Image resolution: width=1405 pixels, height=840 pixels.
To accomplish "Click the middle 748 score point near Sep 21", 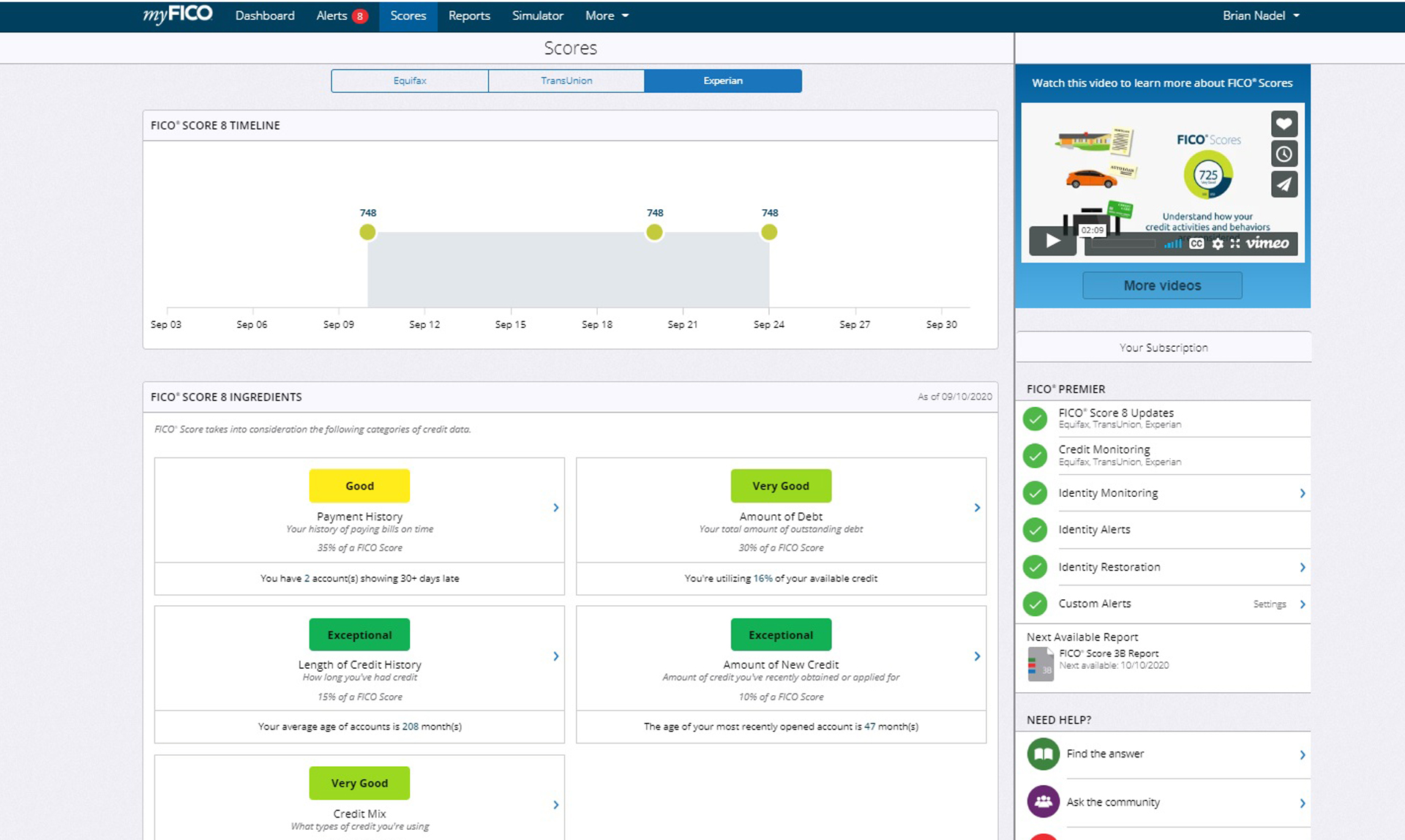I will (654, 232).
